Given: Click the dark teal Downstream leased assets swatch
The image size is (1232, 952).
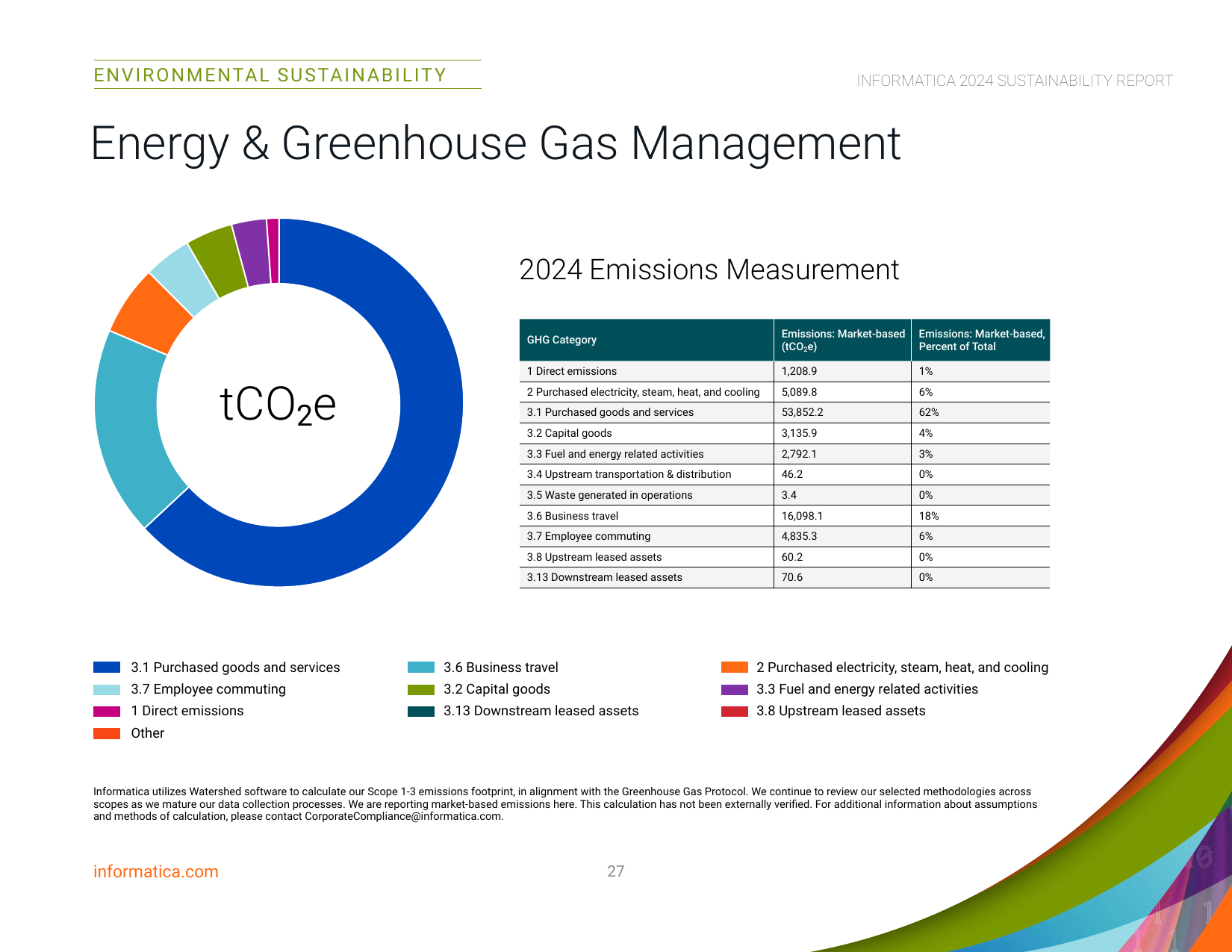Looking at the screenshot, I should 421,711.
